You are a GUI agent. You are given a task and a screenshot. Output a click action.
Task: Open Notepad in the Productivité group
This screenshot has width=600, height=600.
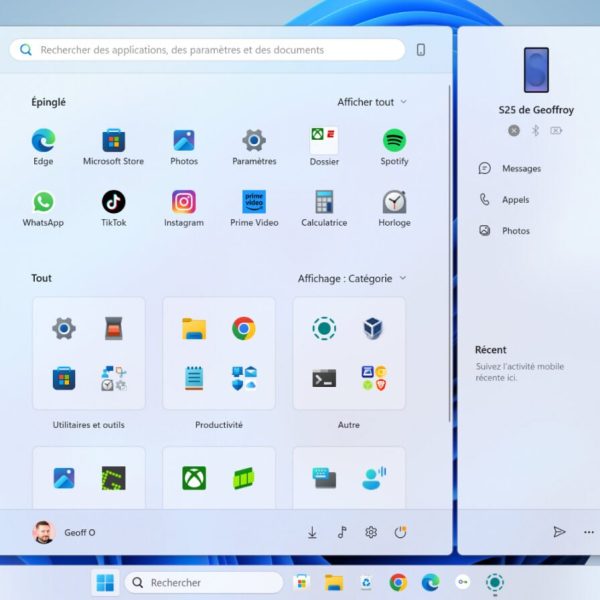194,378
